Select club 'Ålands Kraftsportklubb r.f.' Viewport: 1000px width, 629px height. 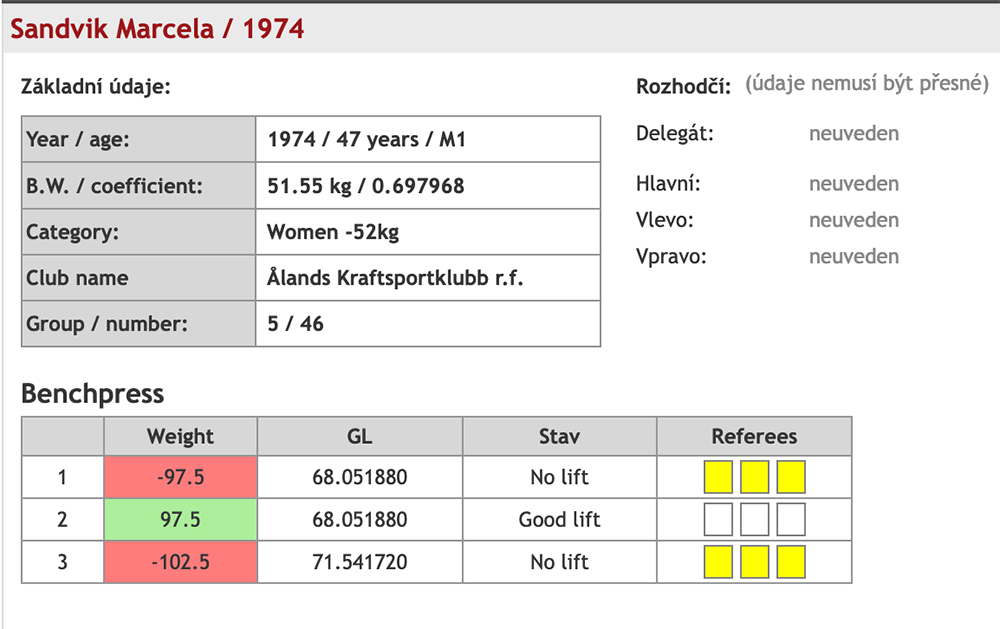tap(395, 278)
